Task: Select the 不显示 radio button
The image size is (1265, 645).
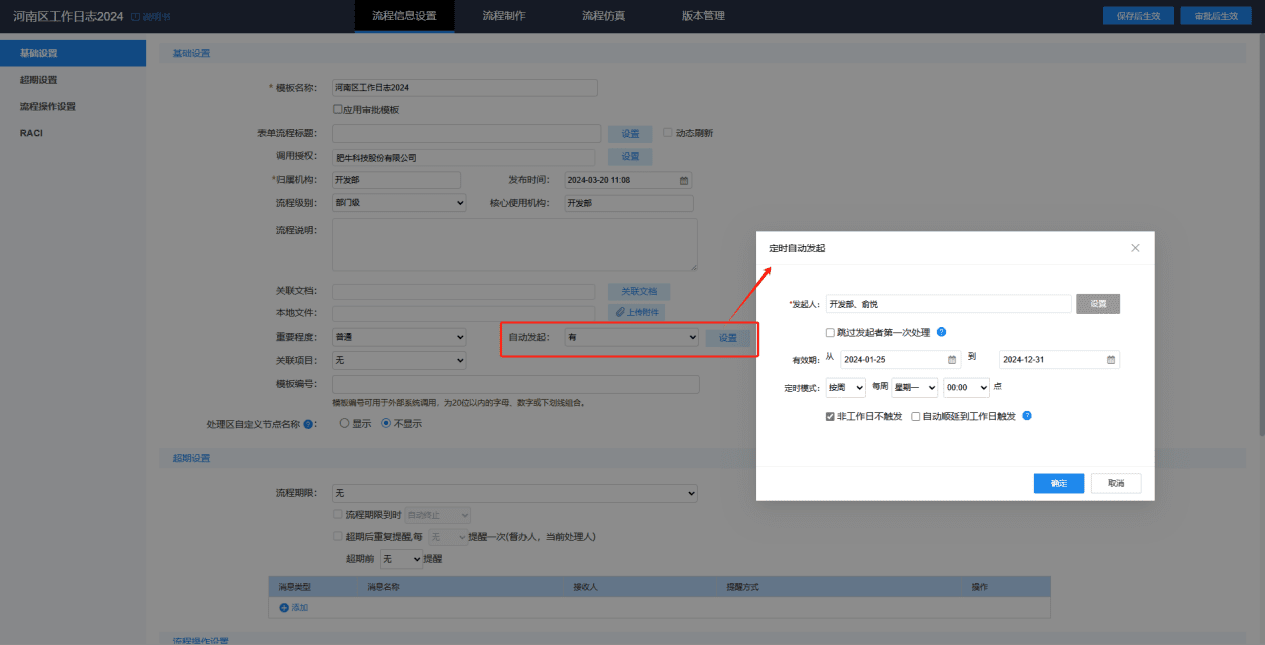Action: [386, 423]
